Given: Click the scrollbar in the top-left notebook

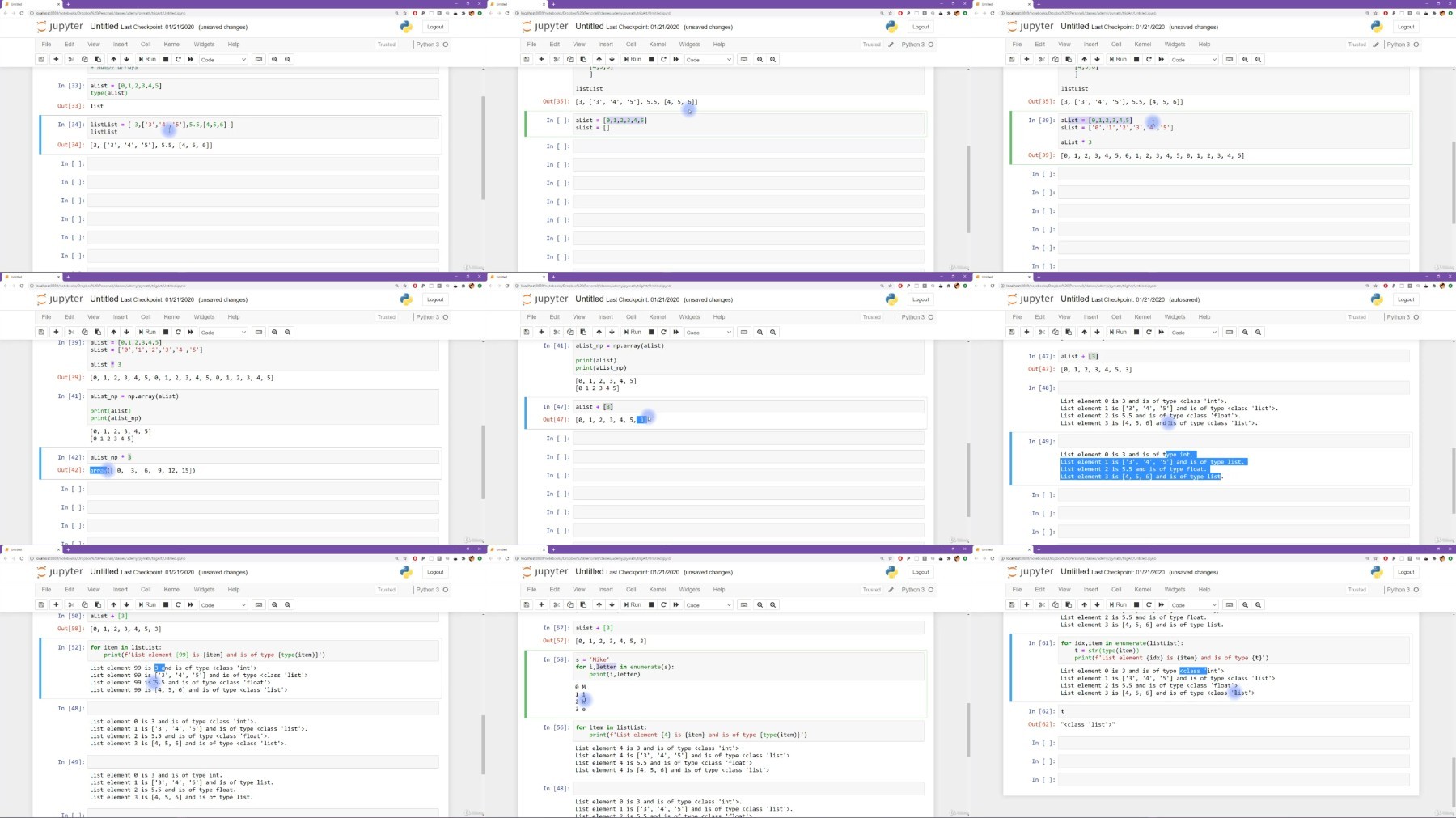Looking at the screenshot, I should pos(483,148).
